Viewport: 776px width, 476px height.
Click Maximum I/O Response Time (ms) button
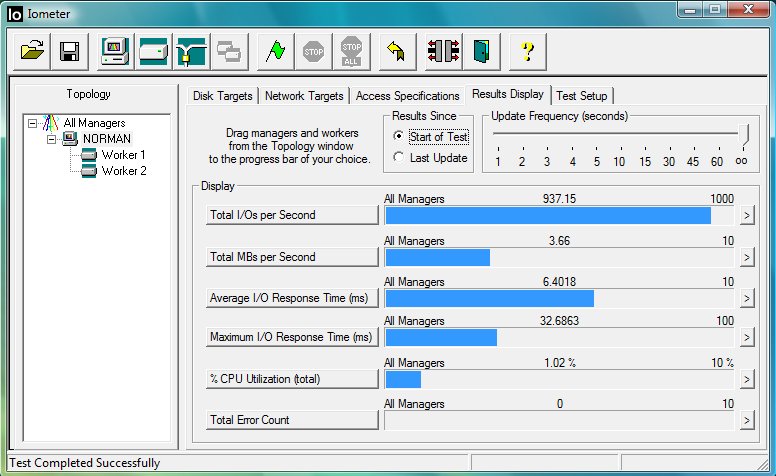[x=292, y=337]
